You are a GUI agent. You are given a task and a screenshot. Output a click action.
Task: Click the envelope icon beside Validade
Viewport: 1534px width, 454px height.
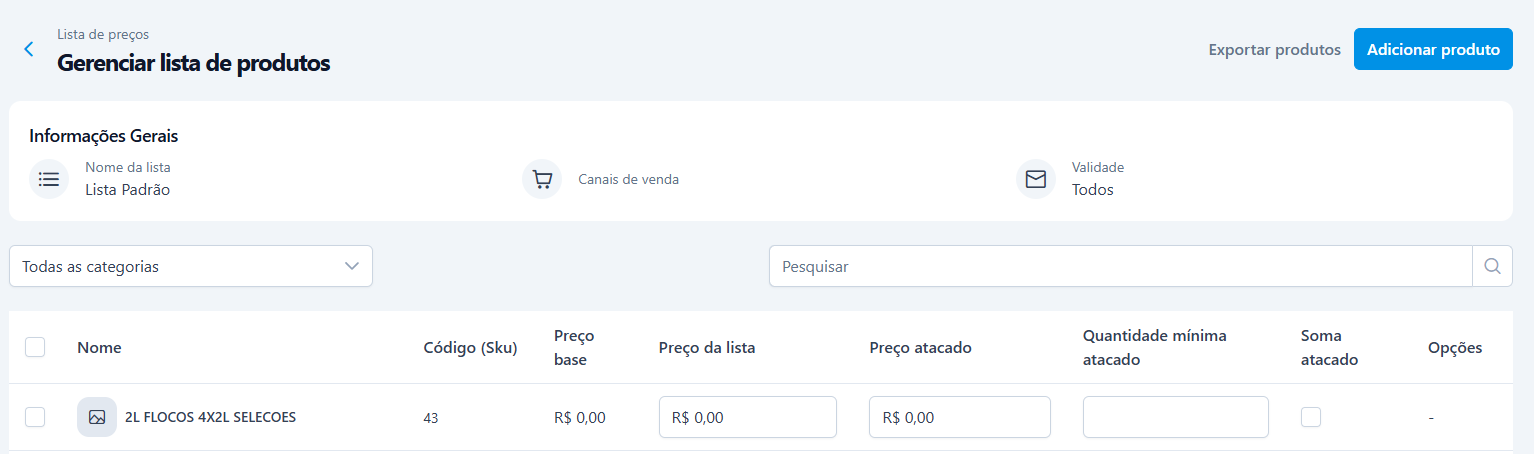pyautogui.click(x=1036, y=179)
